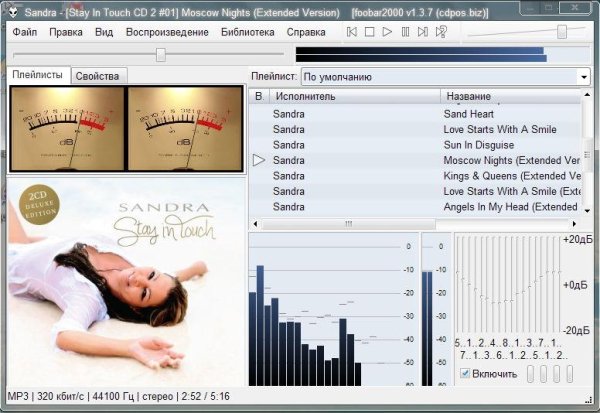Open the Воспроизведение menu

[x=167, y=32]
